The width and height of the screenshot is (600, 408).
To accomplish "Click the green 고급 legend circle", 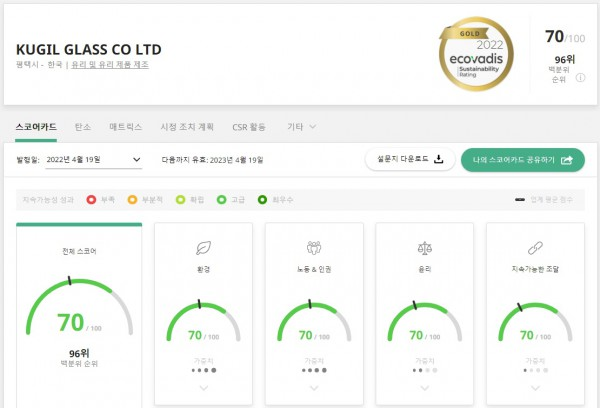I will click(x=222, y=199).
